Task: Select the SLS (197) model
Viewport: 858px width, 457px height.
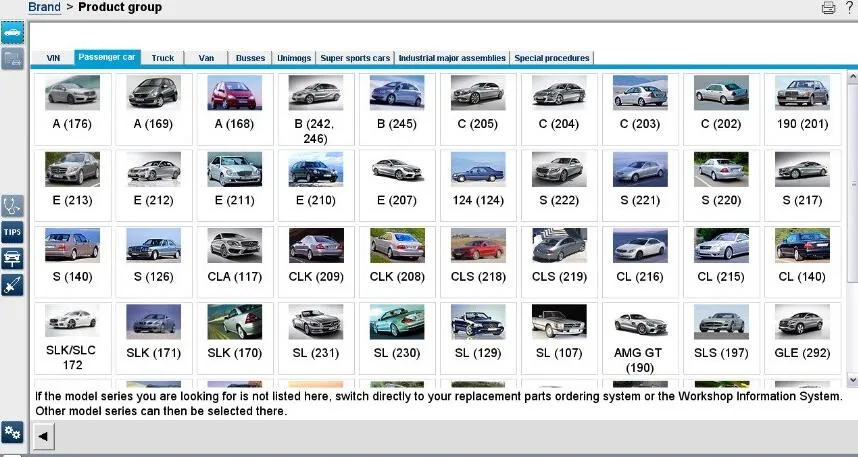Action: pyautogui.click(x=721, y=338)
